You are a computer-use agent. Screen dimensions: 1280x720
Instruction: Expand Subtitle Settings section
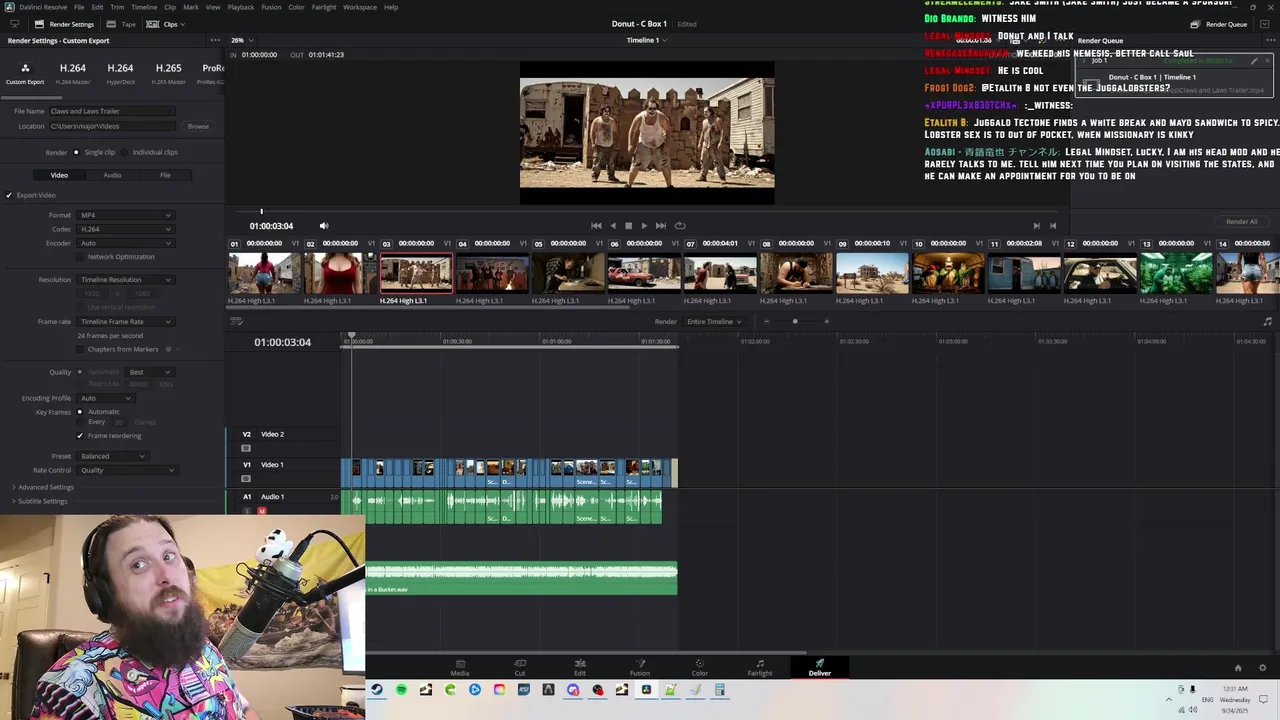pyautogui.click(x=40, y=501)
